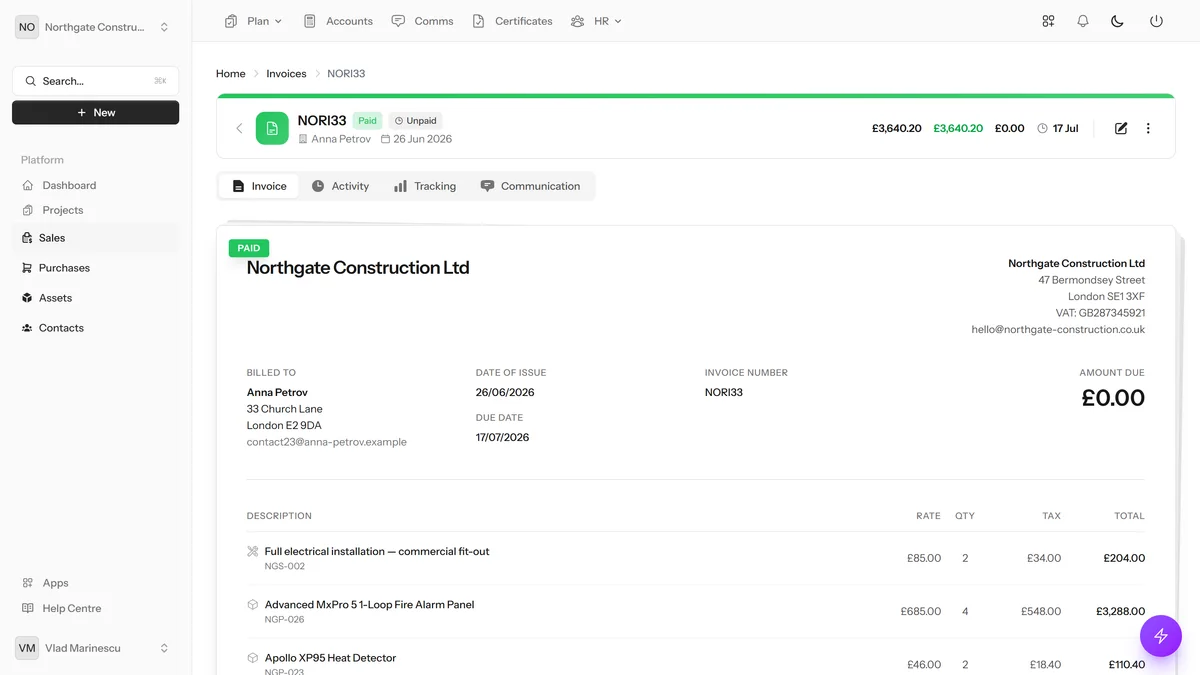1200x675 pixels.
Task: Click the building icon beside Anna Petrov
Action: click(x=303, y=139)
